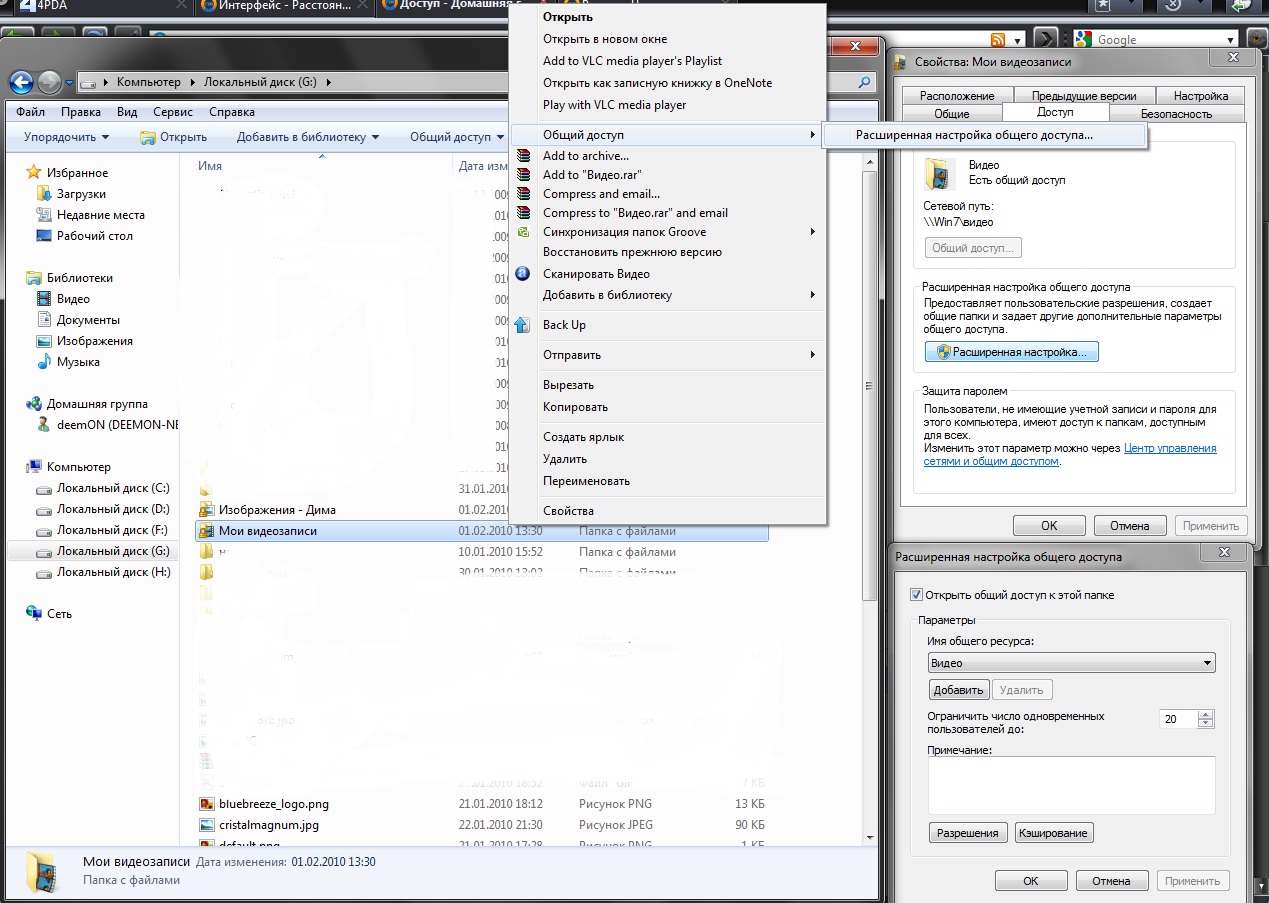Select file bluebreeze_logo.png
Screen dimensions: 1269x903
click(x=274, y=804)
